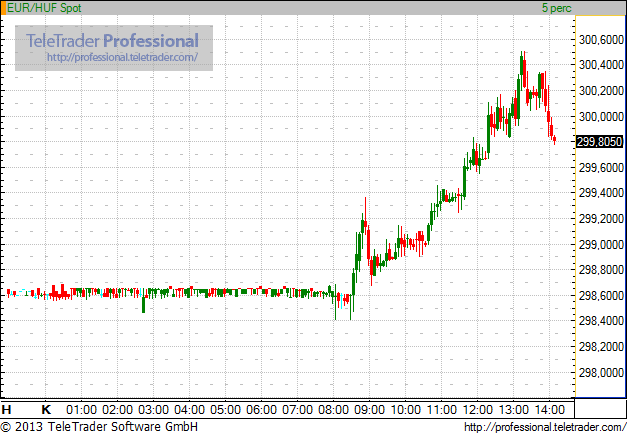Click the 'K' day marker on the time axis

[x=46, y=410]
